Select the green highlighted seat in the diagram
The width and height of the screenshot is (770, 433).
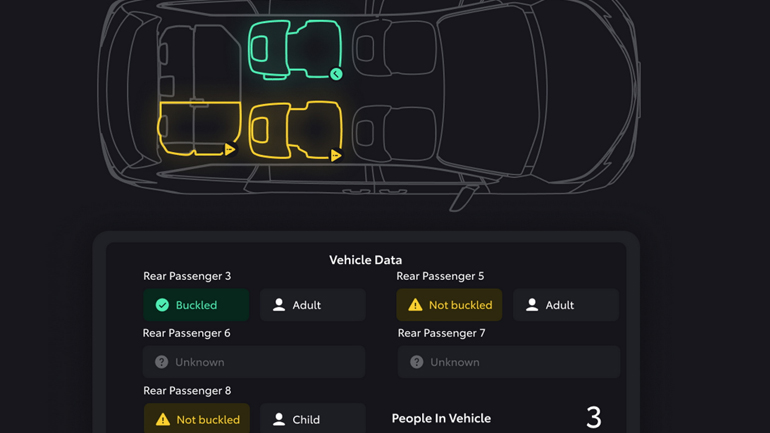point(296,48)
